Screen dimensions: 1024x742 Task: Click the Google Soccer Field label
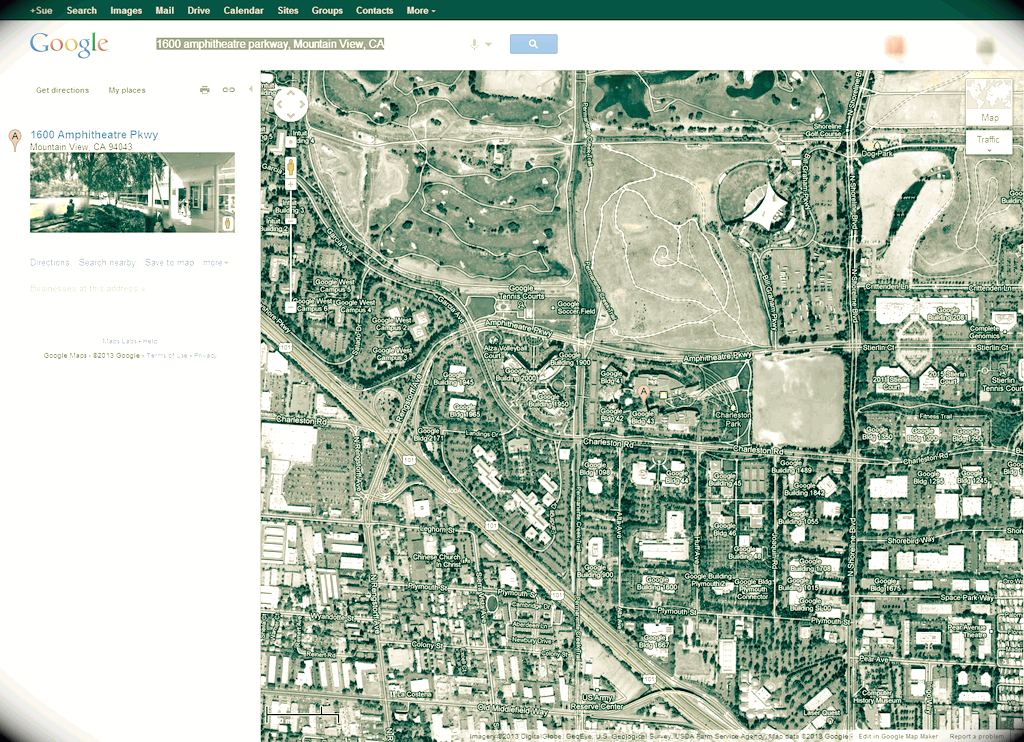(576, 307)
